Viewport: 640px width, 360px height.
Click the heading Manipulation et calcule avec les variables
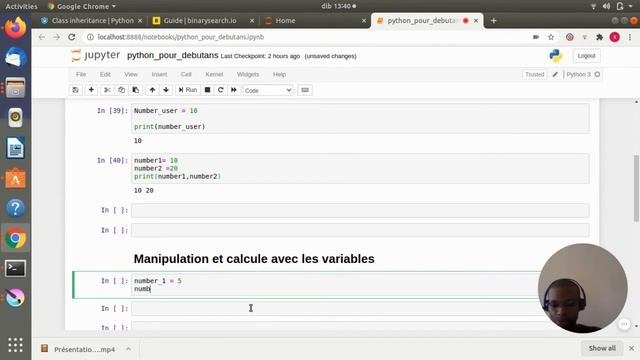(254, 259)
